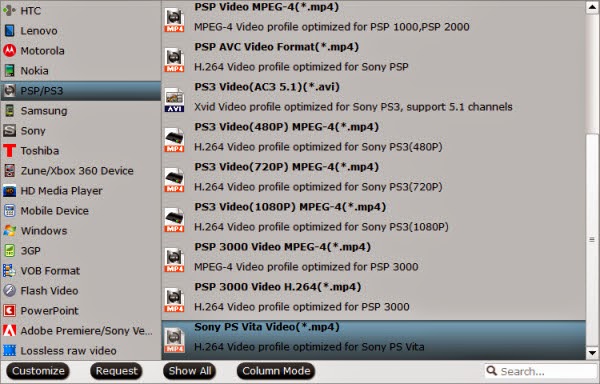Click the scrollbar up arrow

click(x=592, y=8)
